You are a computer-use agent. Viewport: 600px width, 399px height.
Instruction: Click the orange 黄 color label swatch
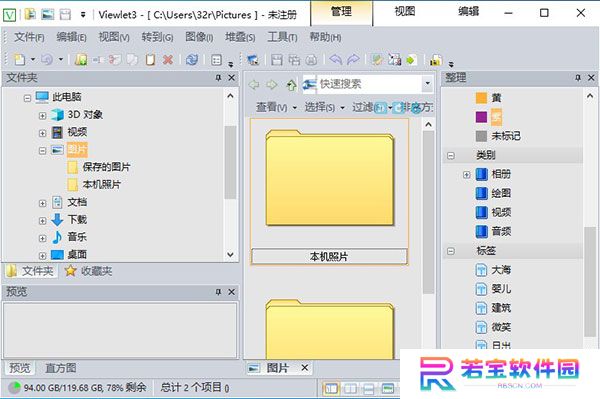point(481,98)
